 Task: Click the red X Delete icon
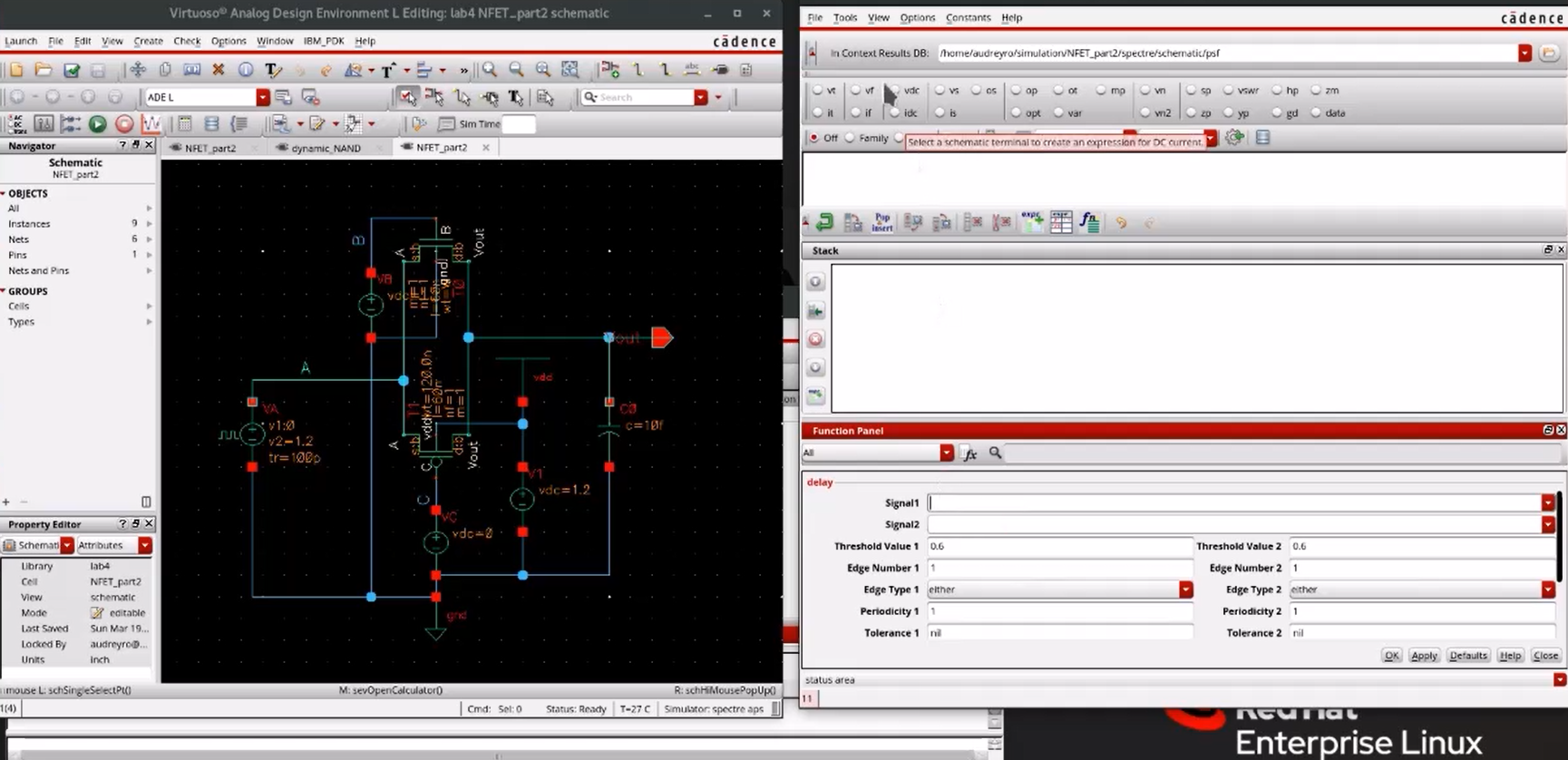coord(219,70)
